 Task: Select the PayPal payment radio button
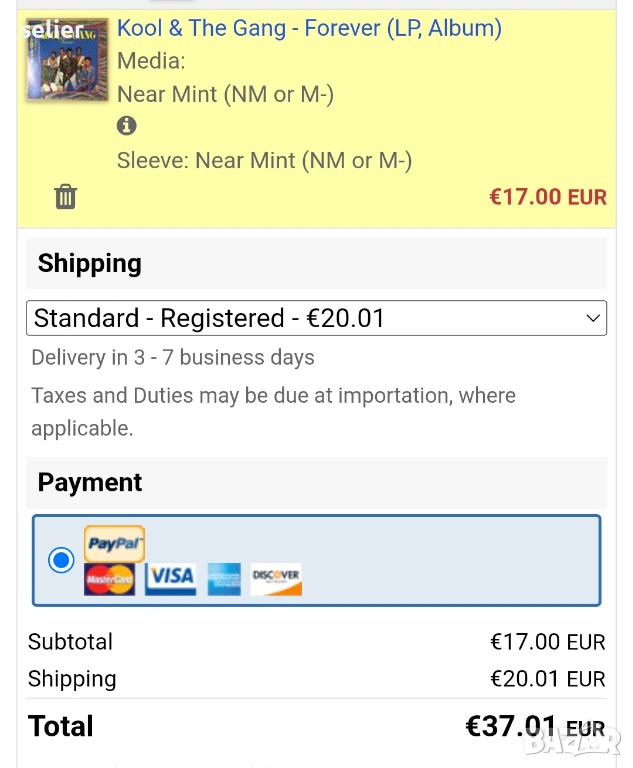tap(61, 560)
